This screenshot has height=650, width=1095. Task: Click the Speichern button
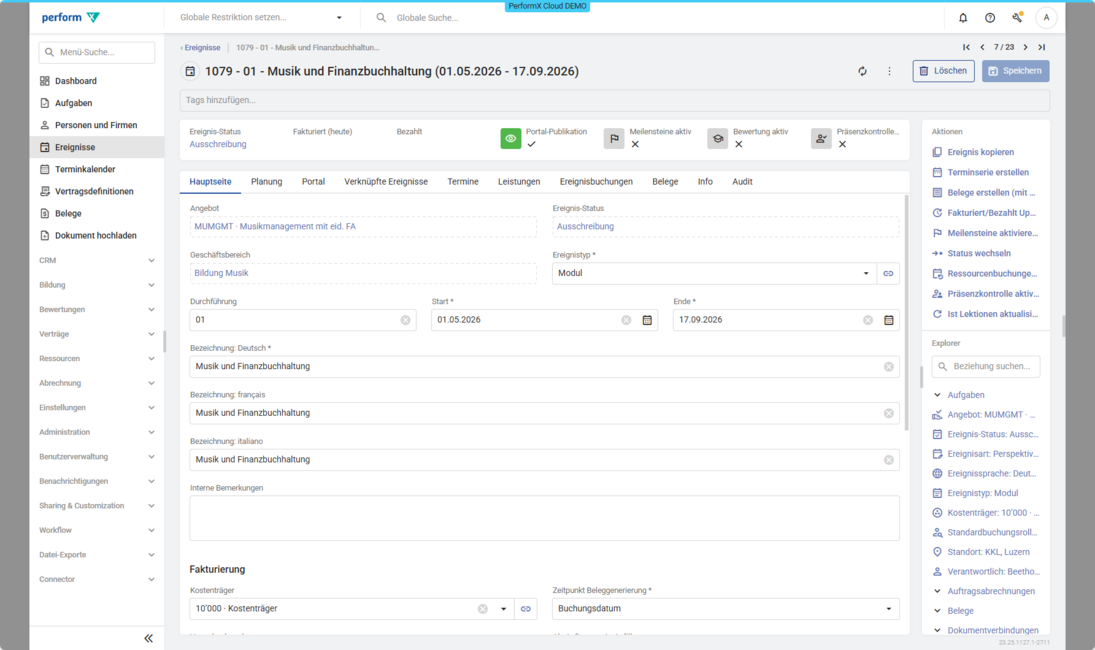(x=1015, y=71)
